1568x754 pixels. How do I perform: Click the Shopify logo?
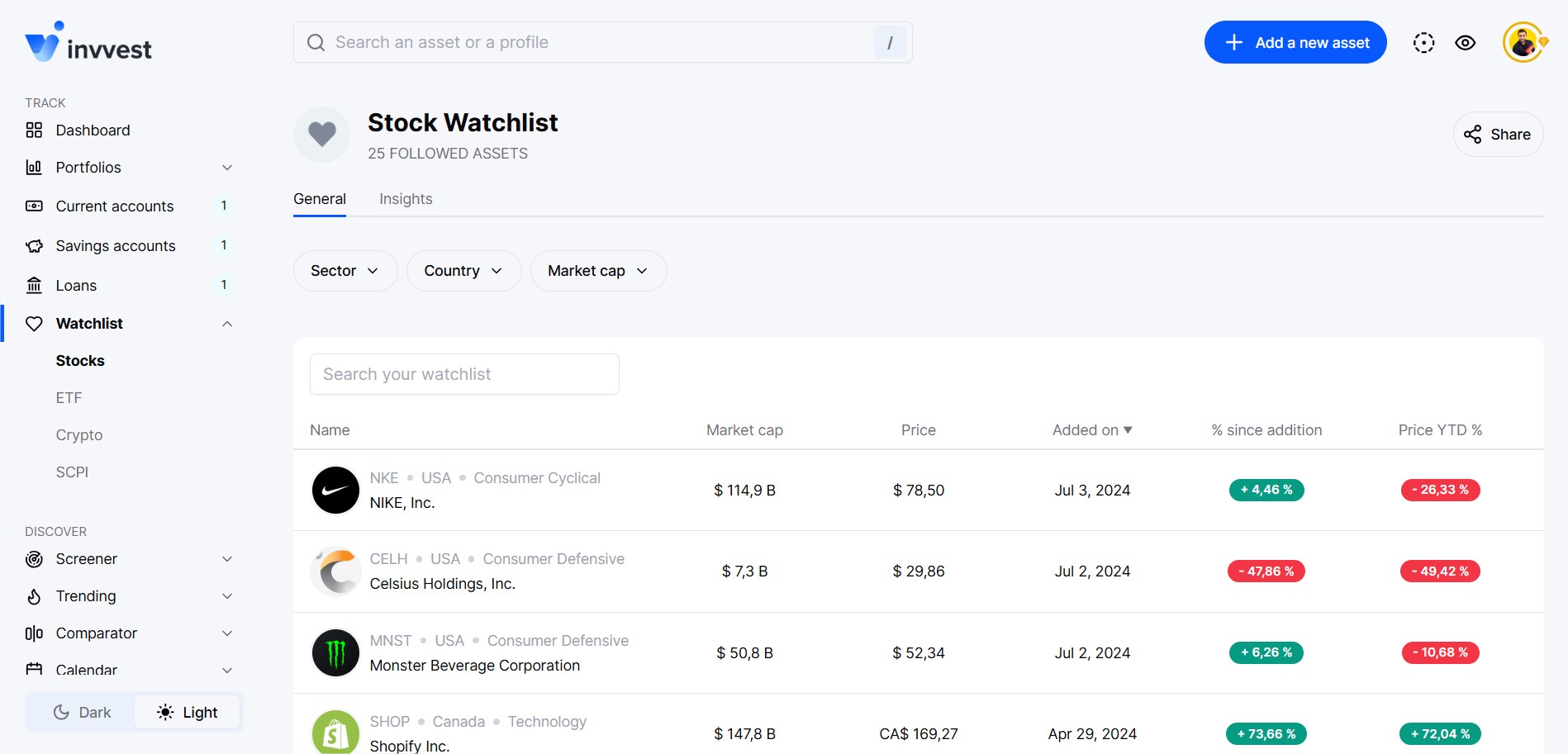tap(335, 733)
